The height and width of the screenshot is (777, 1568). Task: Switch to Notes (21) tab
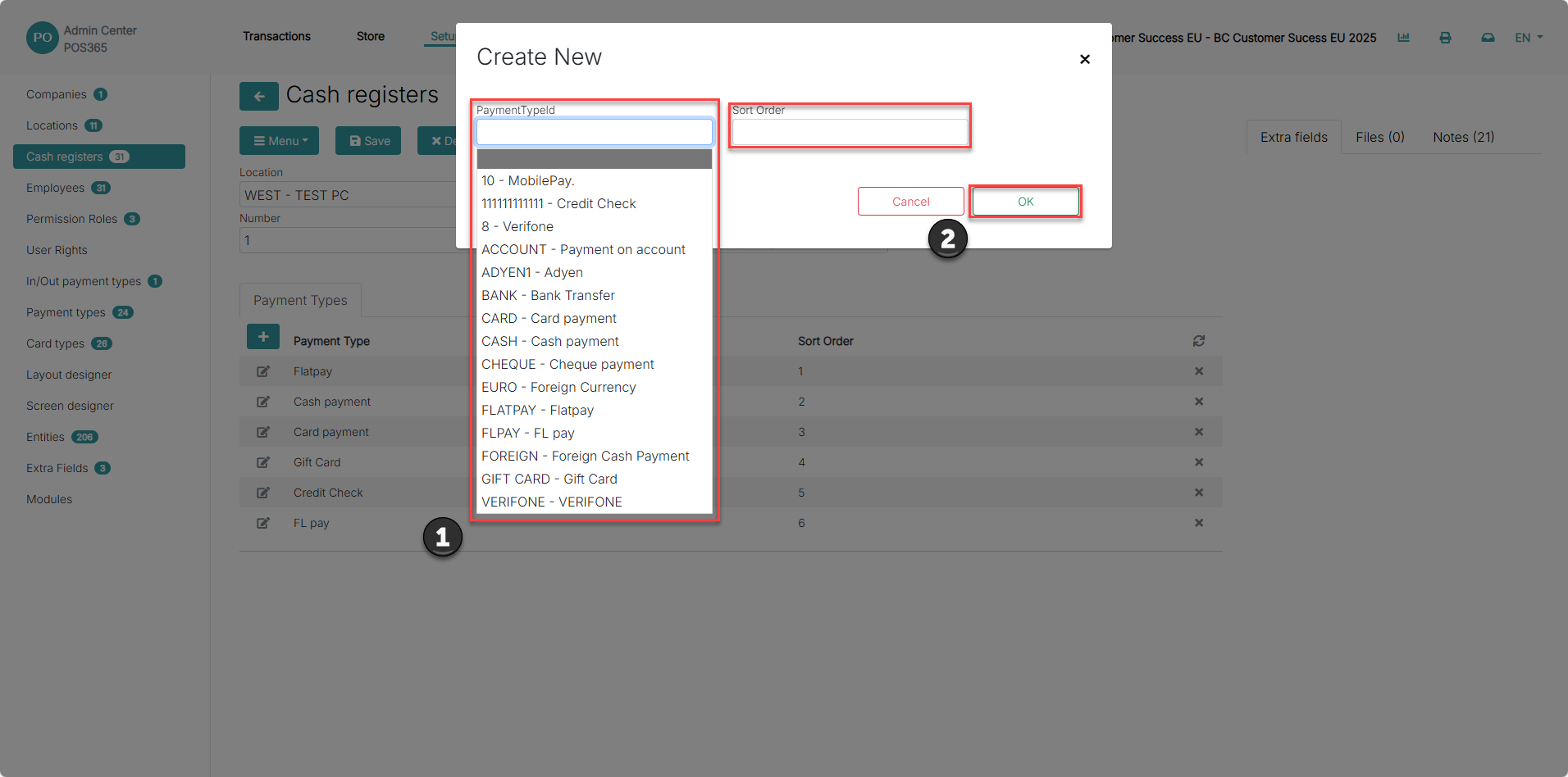[1464, 137]
